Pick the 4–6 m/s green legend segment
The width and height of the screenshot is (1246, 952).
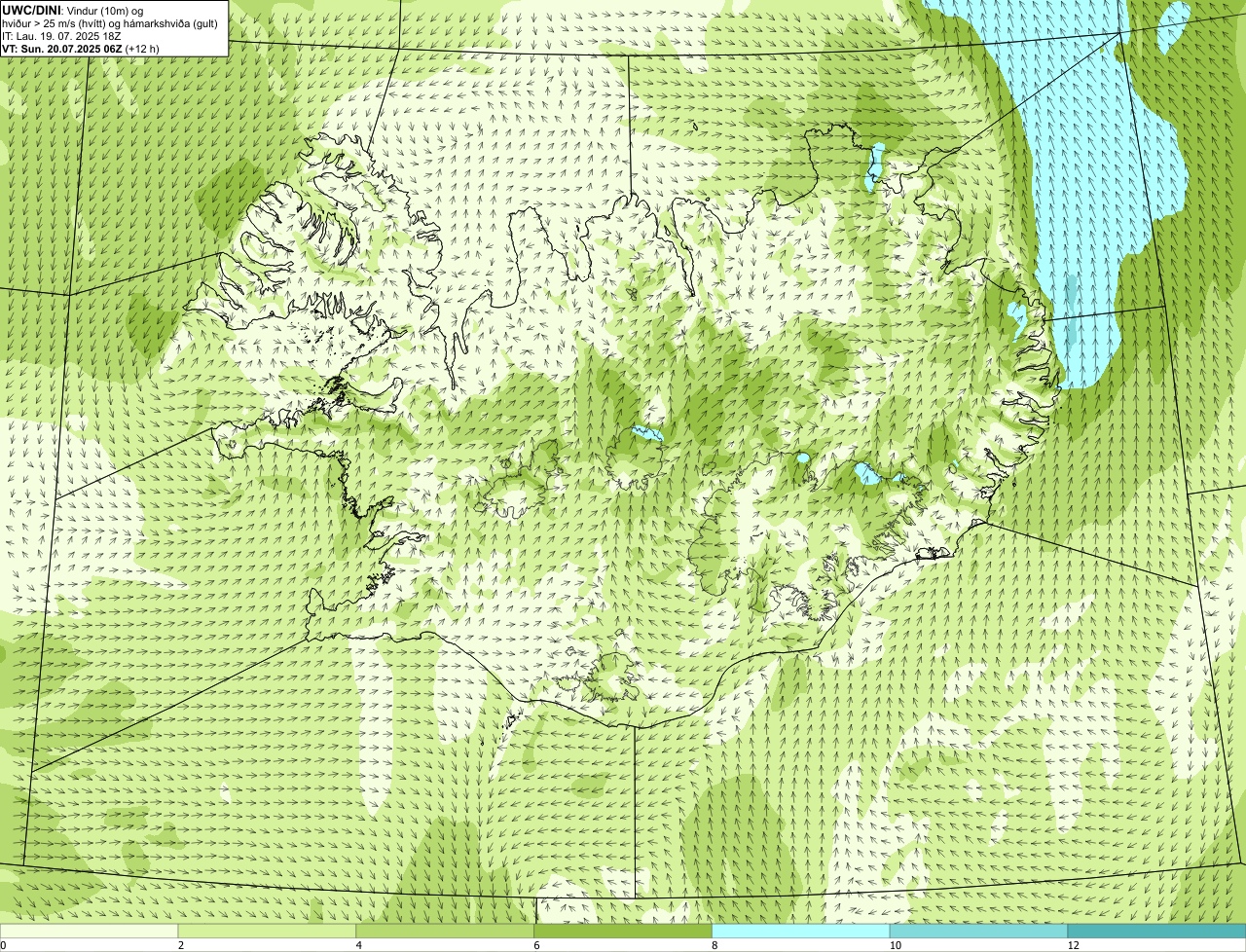(x=446, y=931)
